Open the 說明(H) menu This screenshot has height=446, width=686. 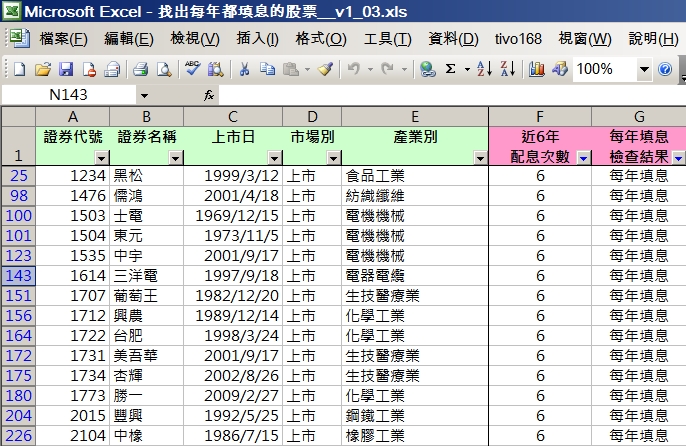tap(654, 39)
